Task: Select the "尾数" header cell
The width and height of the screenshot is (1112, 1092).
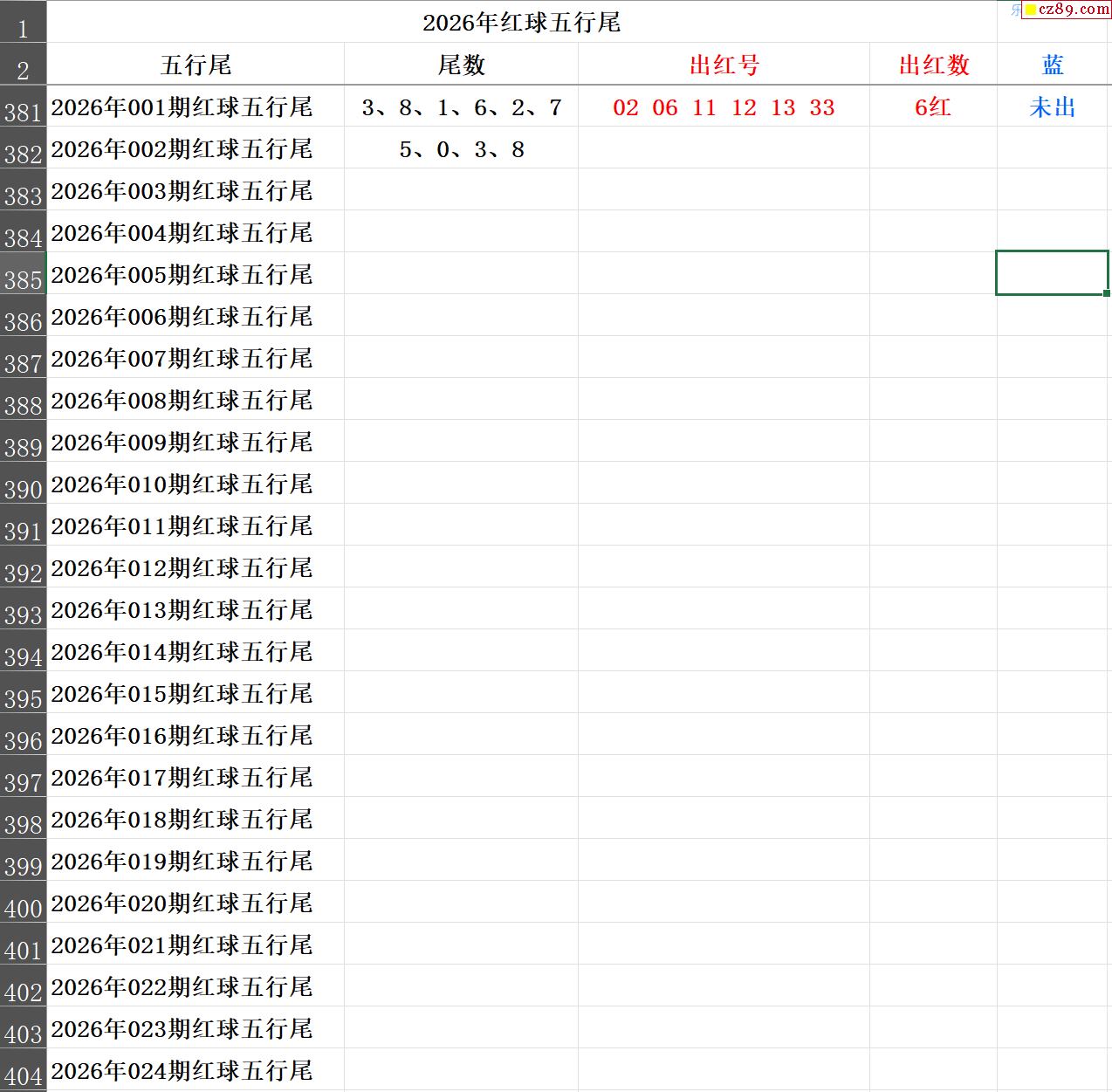Action: [461, 65]
